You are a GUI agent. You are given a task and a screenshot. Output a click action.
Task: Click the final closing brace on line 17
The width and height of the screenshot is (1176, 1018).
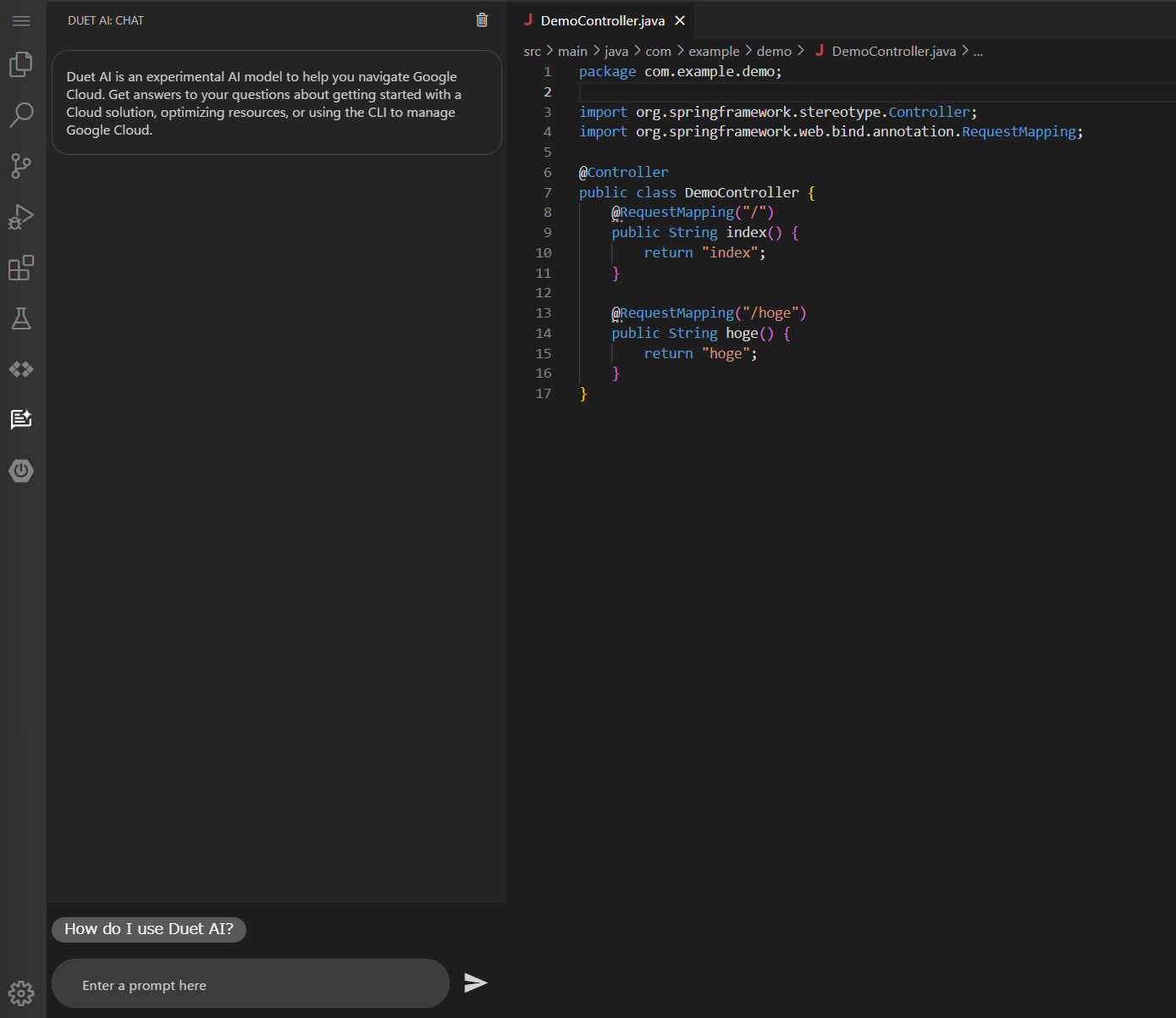click(583, 394)
